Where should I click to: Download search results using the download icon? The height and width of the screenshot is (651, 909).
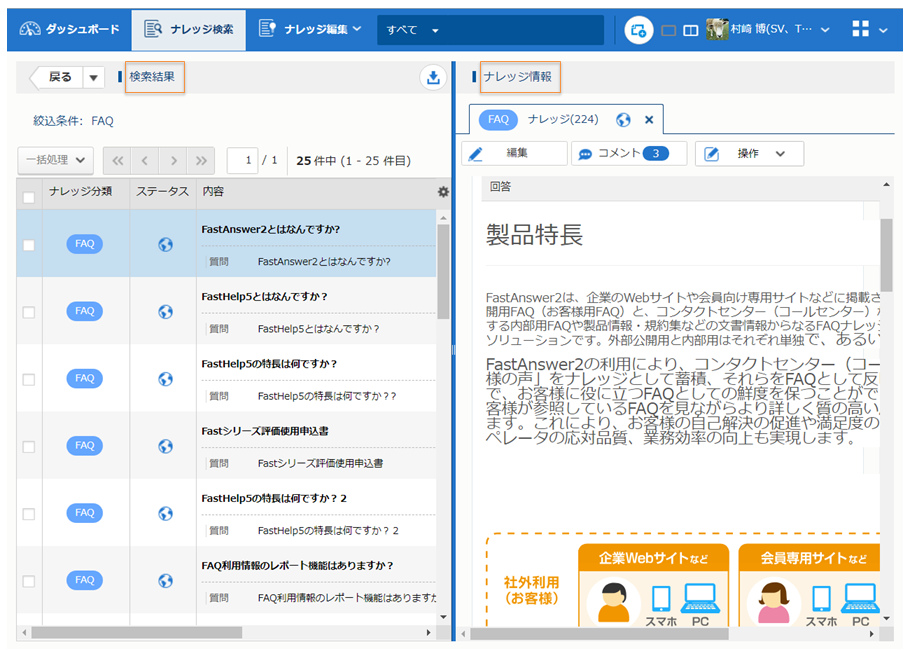click(x=433, y=77)
